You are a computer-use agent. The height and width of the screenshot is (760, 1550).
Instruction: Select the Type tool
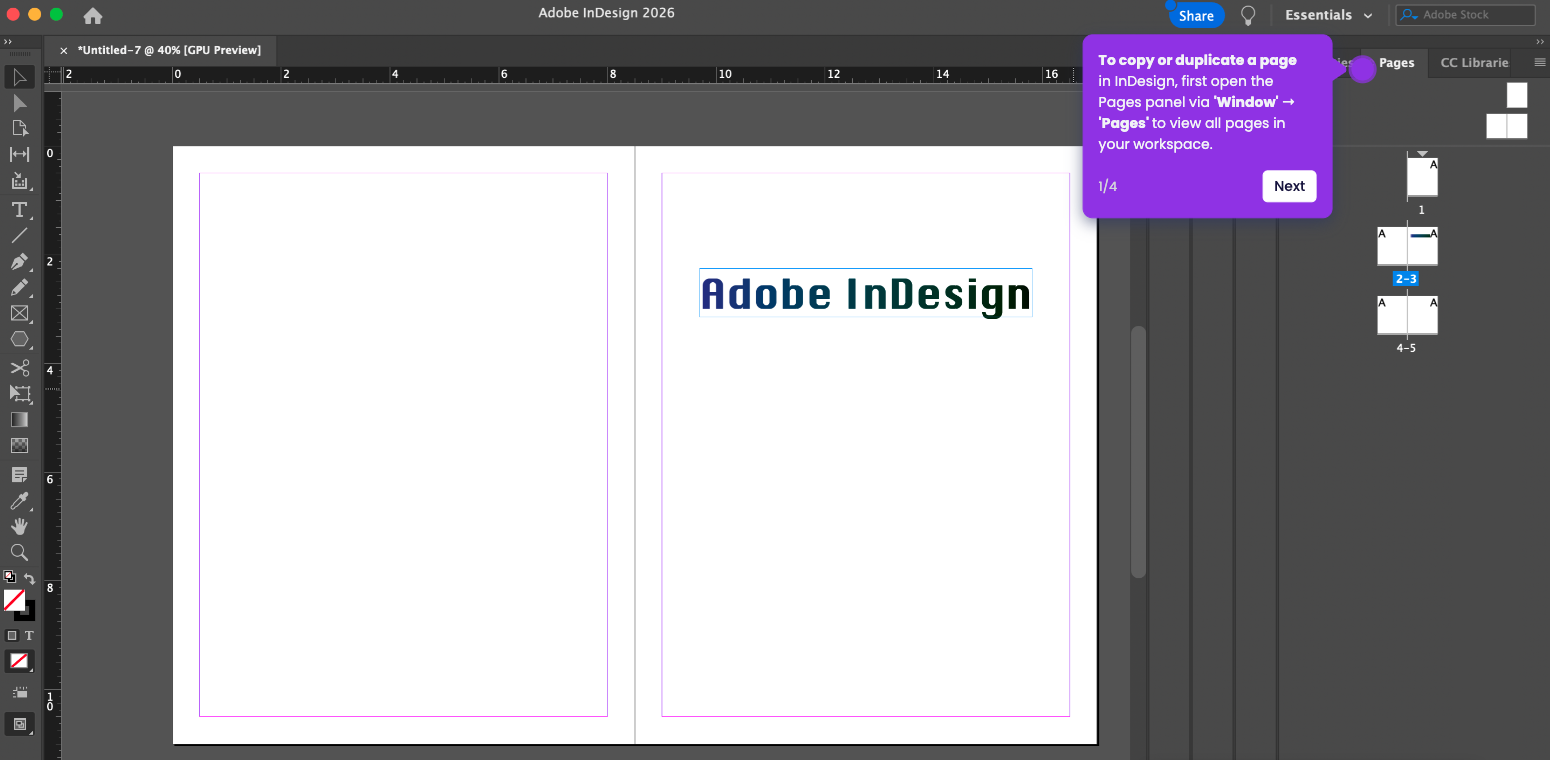20,209
